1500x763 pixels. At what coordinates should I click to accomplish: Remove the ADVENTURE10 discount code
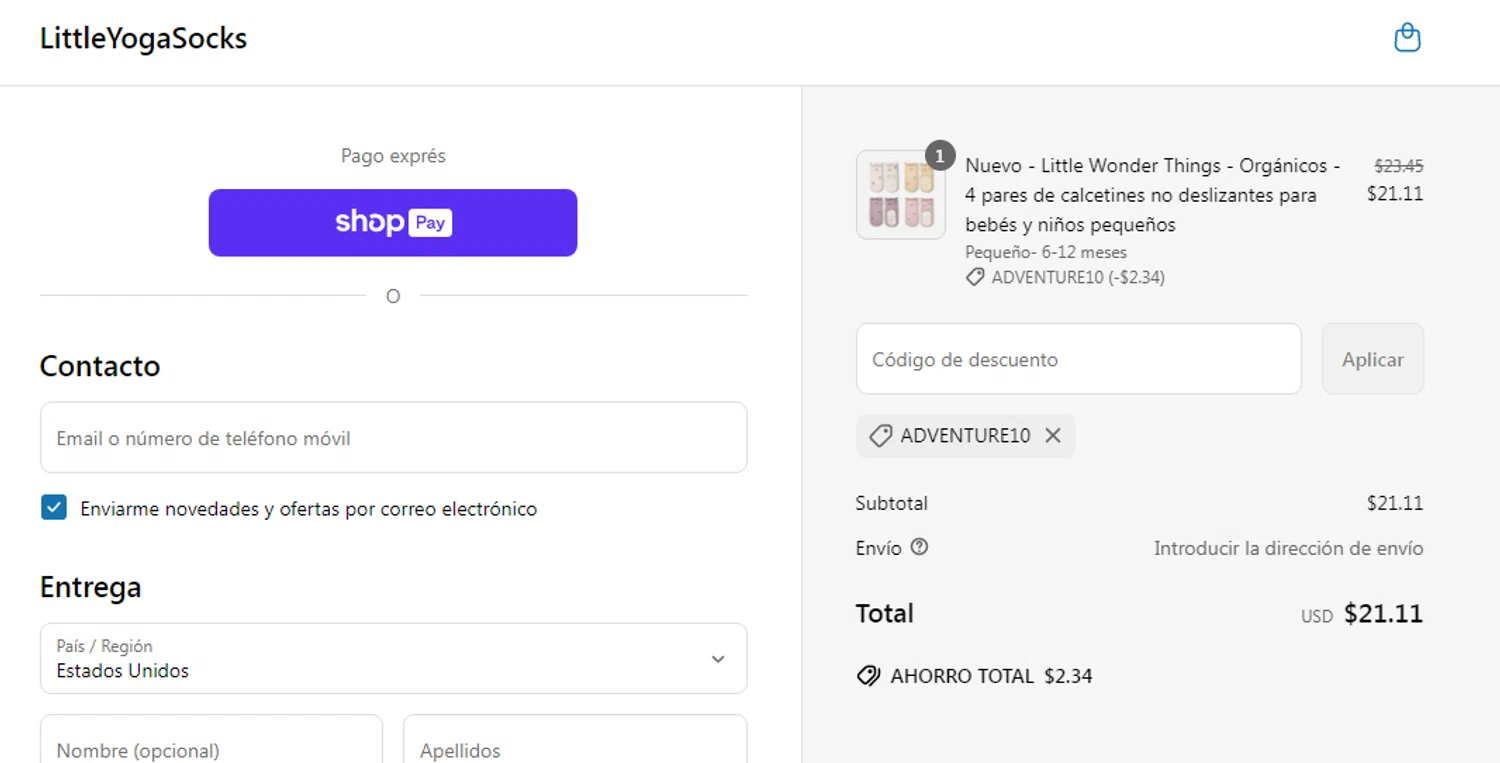tap(1053, 435)
